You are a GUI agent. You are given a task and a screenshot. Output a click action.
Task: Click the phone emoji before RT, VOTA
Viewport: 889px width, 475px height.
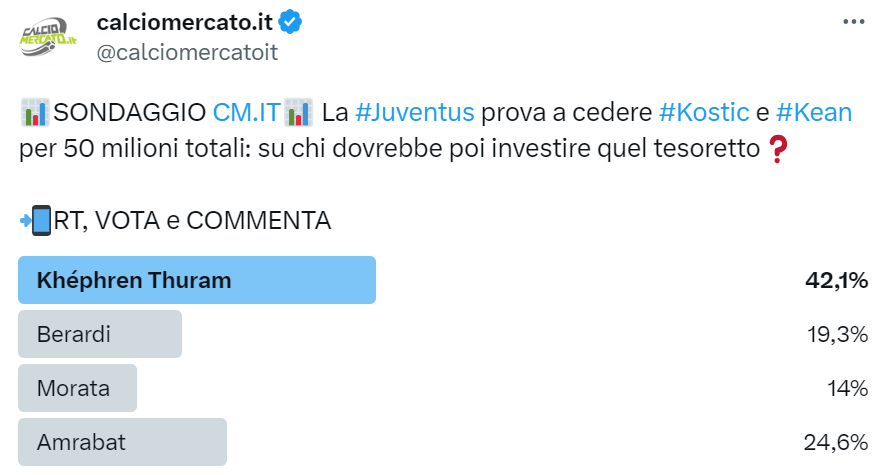tap(36, 219)
